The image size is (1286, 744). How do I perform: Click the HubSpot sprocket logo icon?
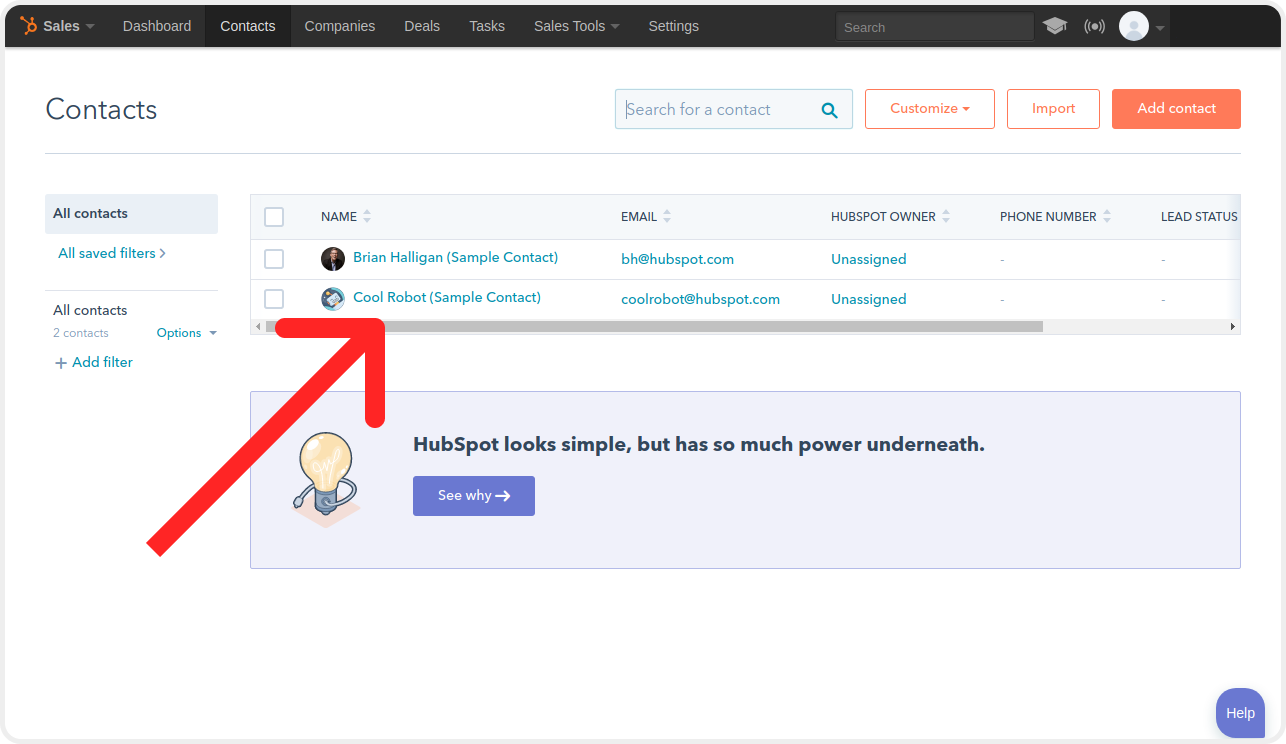point(29,26)
